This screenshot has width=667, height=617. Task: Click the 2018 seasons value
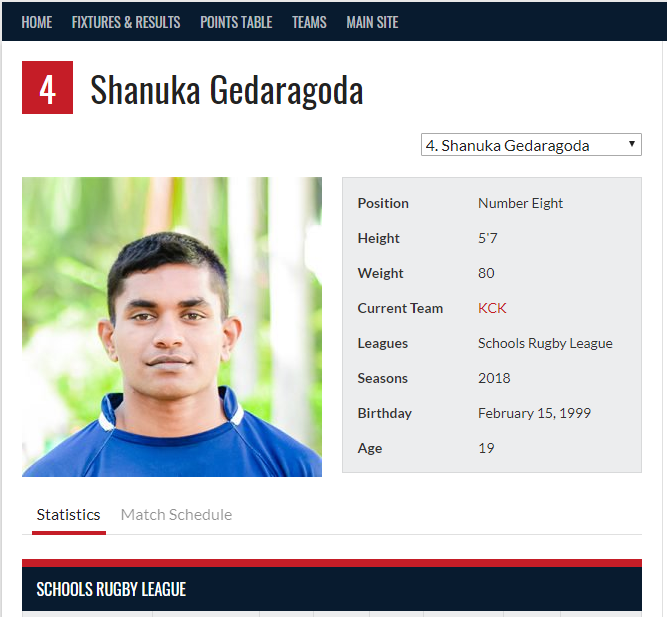(494, 378)
